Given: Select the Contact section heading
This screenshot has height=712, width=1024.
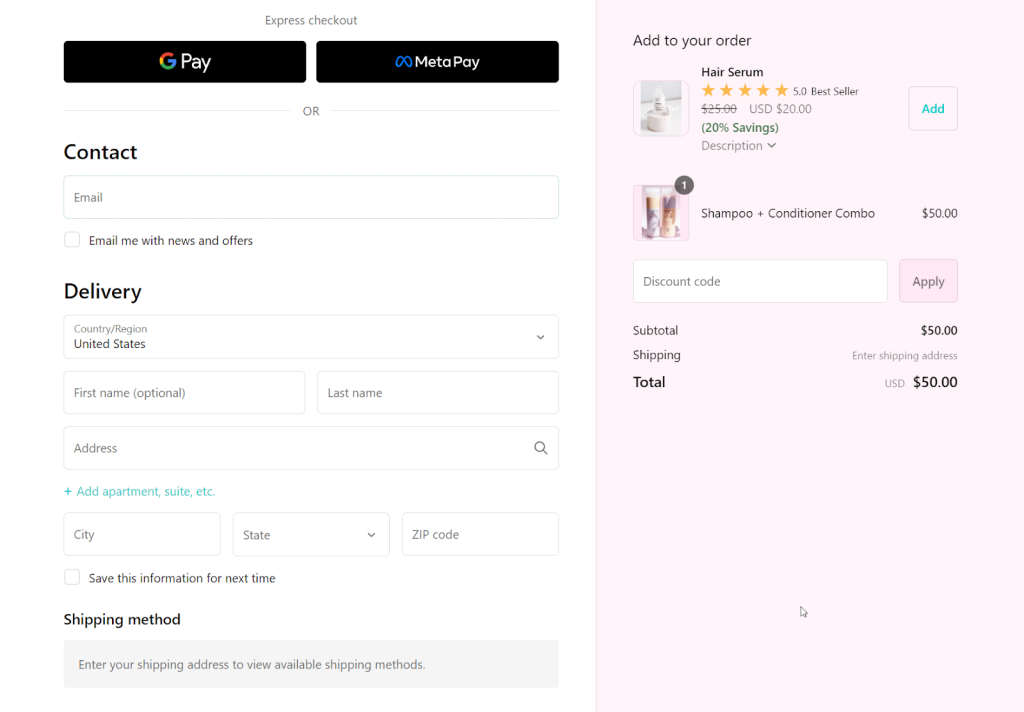Looking at the screenshot, I should click(100, 152).
